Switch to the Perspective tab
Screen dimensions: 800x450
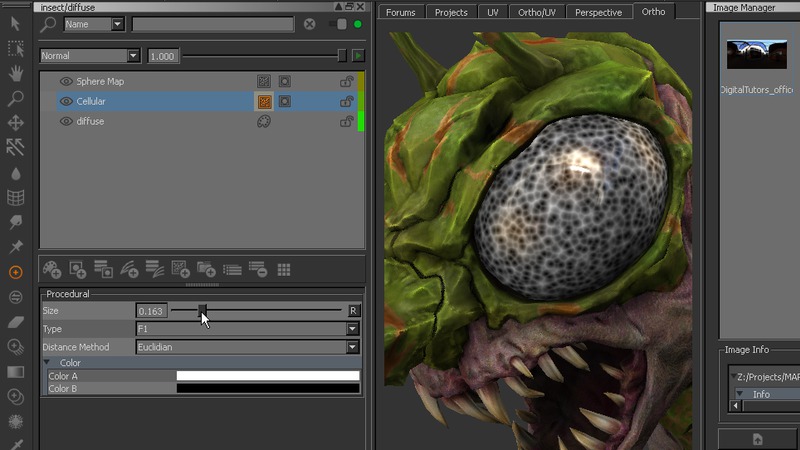pyautogui.click(x=598, y=12)
